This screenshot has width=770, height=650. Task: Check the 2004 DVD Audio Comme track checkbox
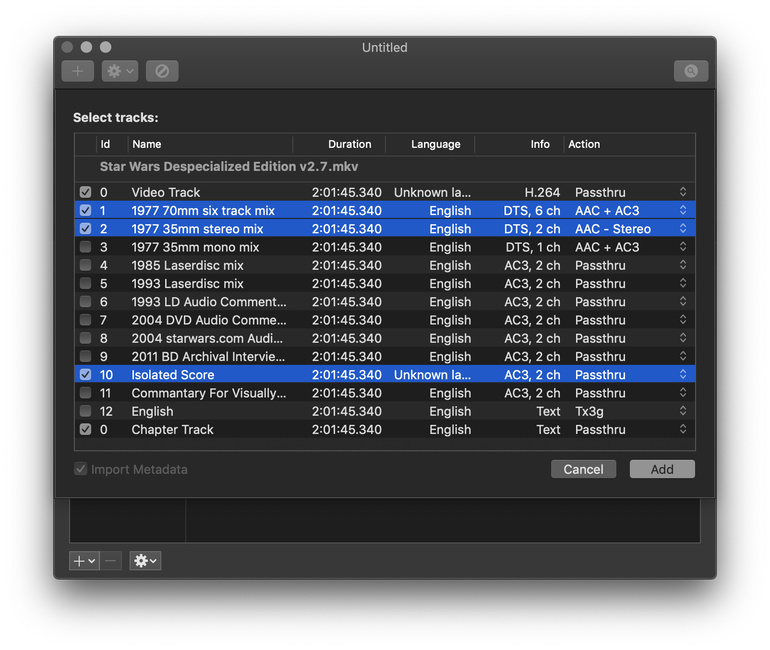click(85, 320)
